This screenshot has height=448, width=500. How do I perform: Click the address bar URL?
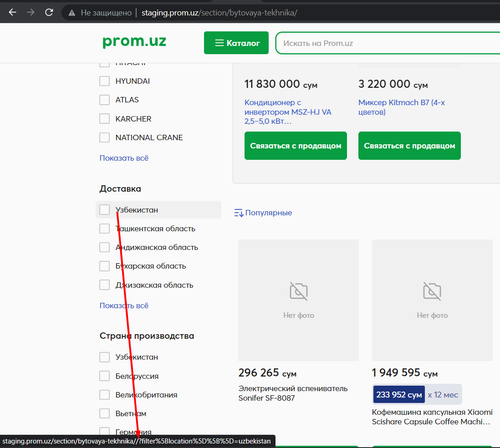pyautogui.click(x=219, y=13)
